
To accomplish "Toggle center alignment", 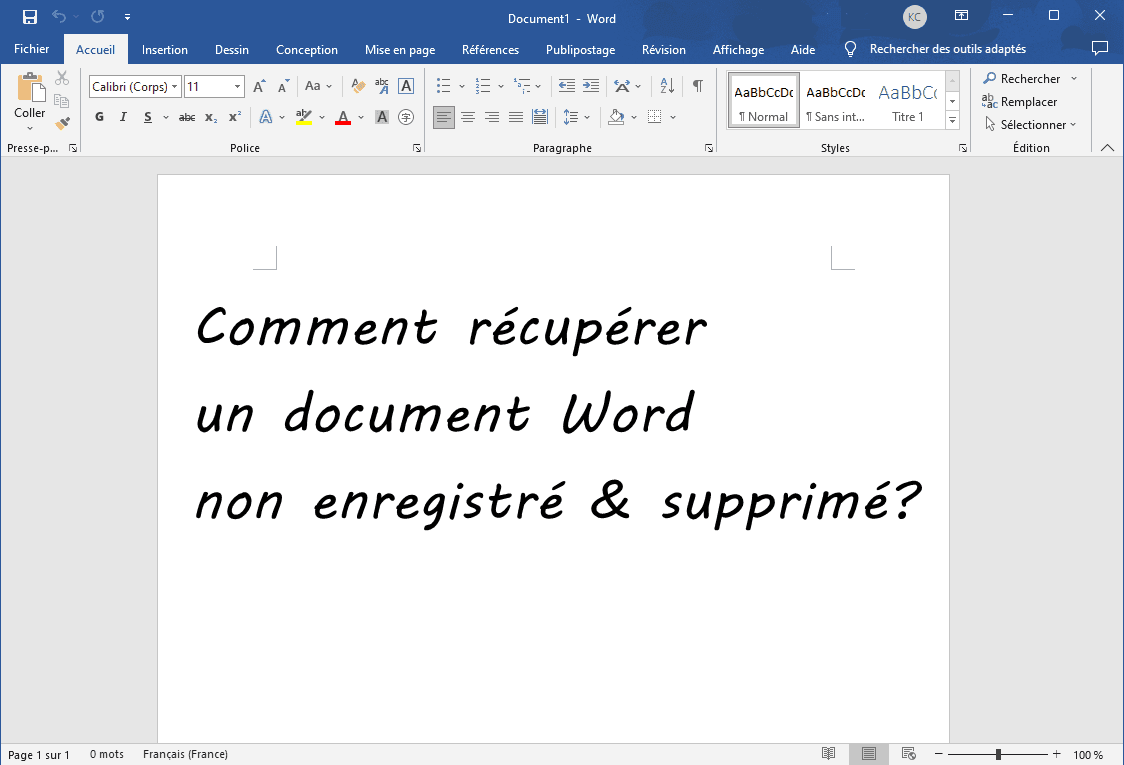I will point(468,117).
